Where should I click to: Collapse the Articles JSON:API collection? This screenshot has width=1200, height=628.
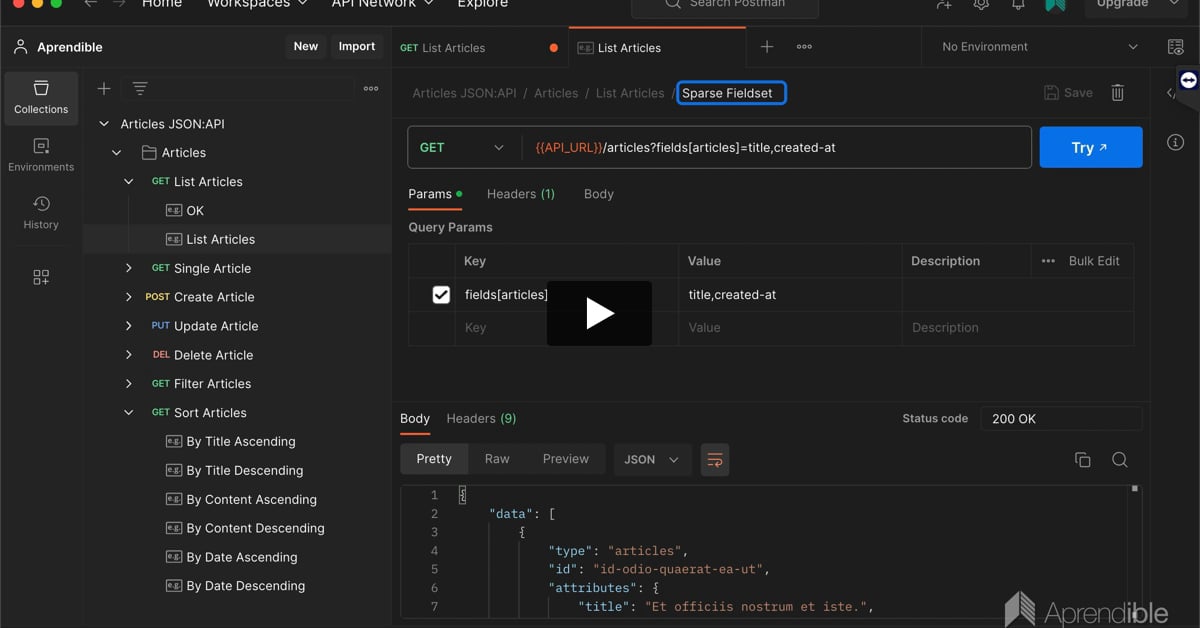[104, 124]
